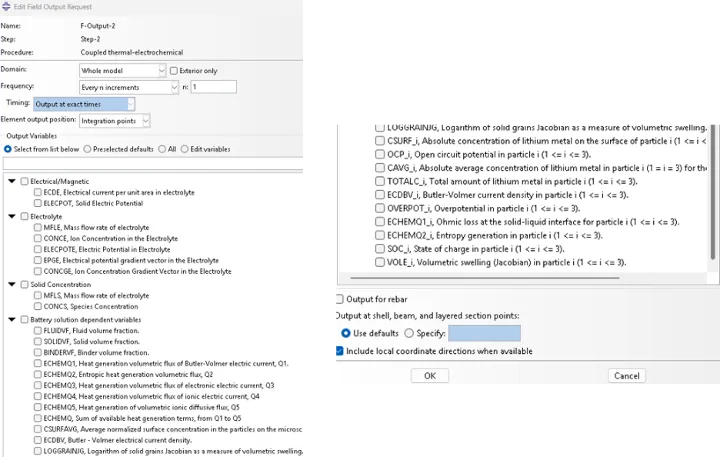Select the Preselected defaults radio option

[x=87, y=149]
